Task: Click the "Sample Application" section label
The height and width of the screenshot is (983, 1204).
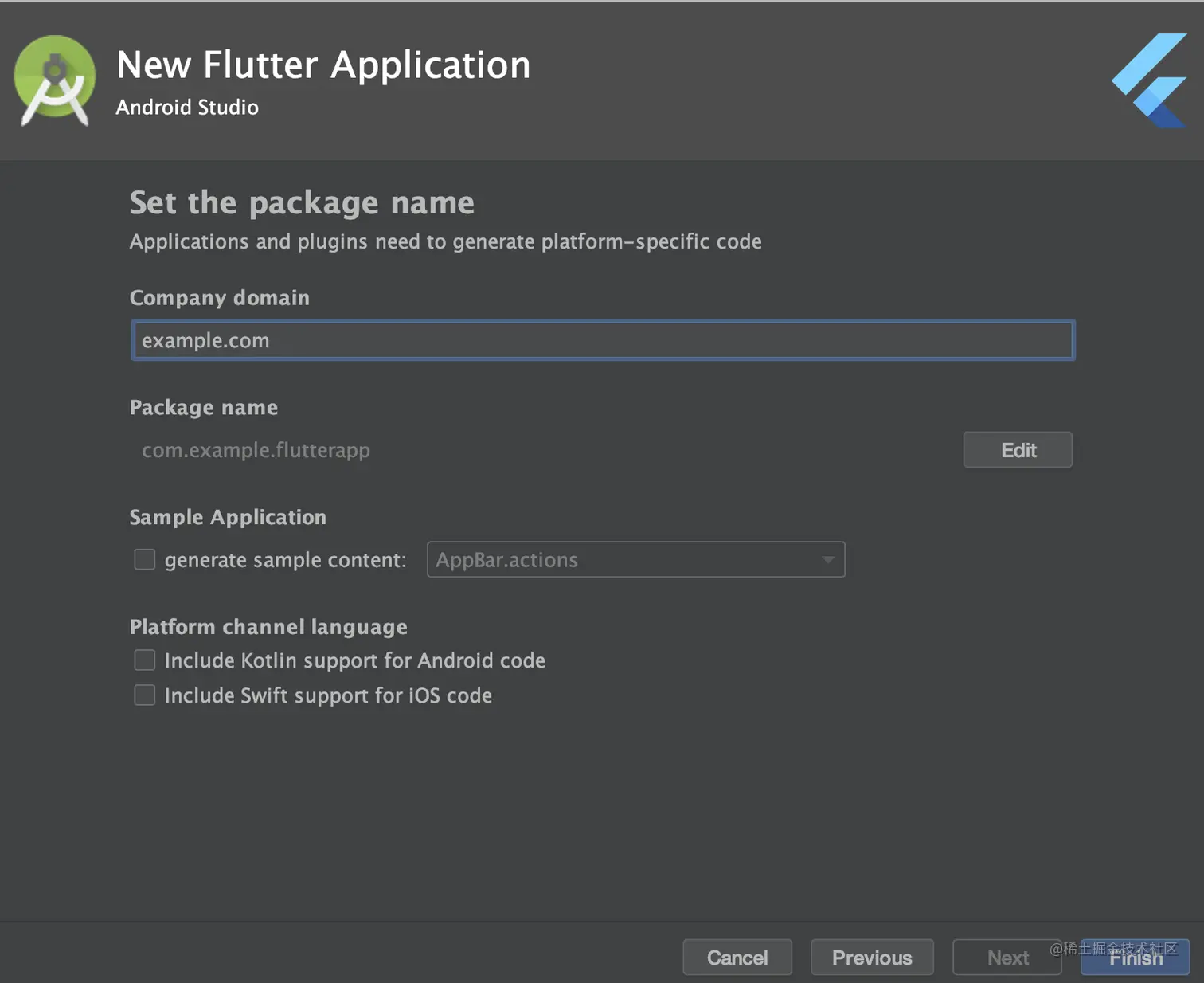Action: [228, 517]
